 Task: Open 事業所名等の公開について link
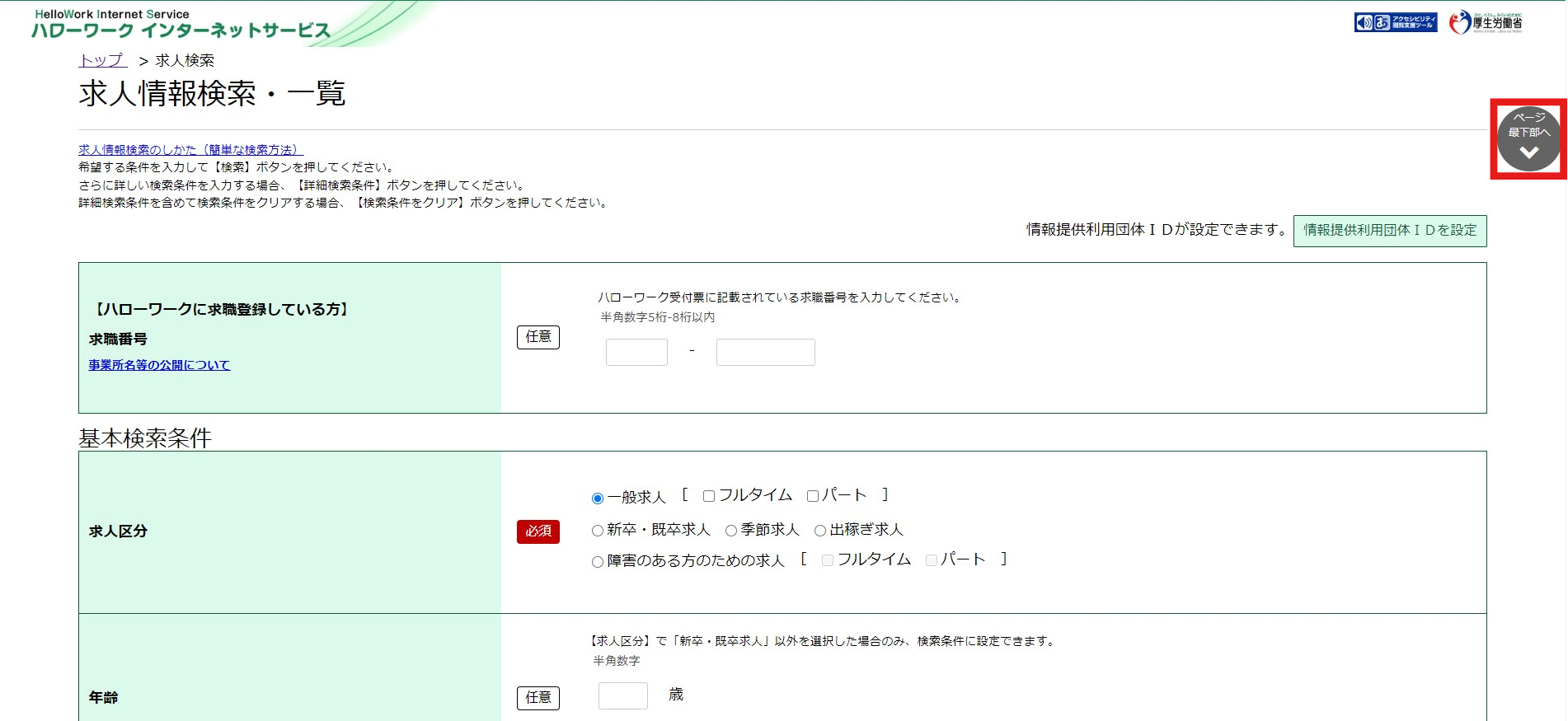[159, 365]
